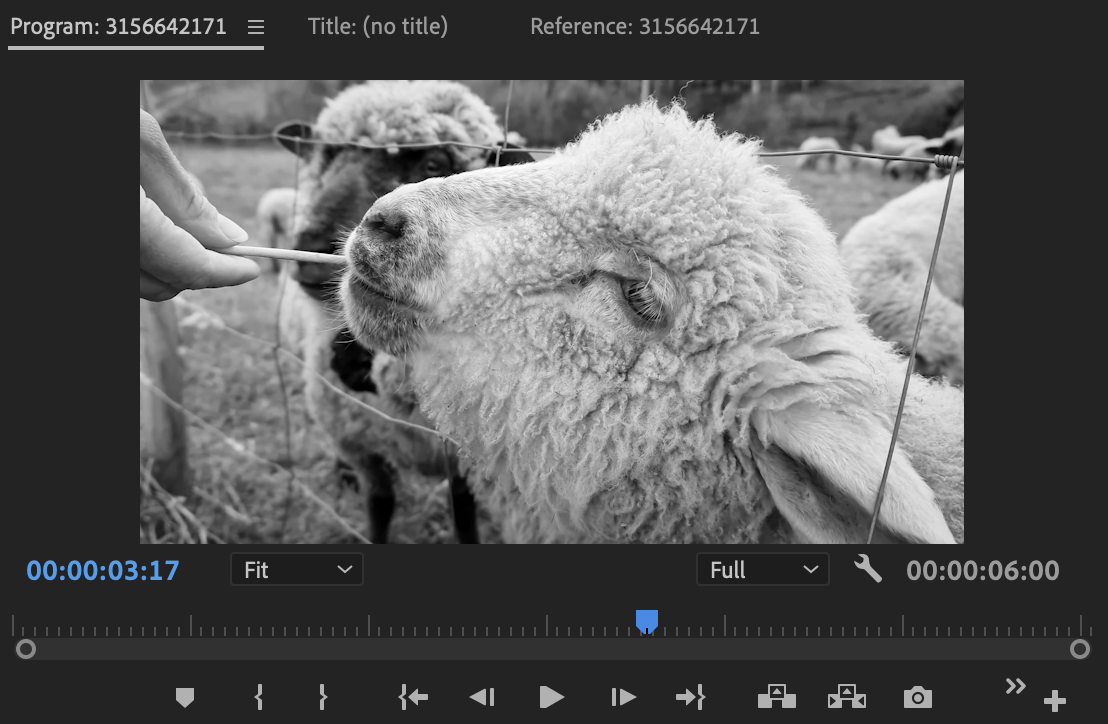Jump to the Out point

point(690,697)
